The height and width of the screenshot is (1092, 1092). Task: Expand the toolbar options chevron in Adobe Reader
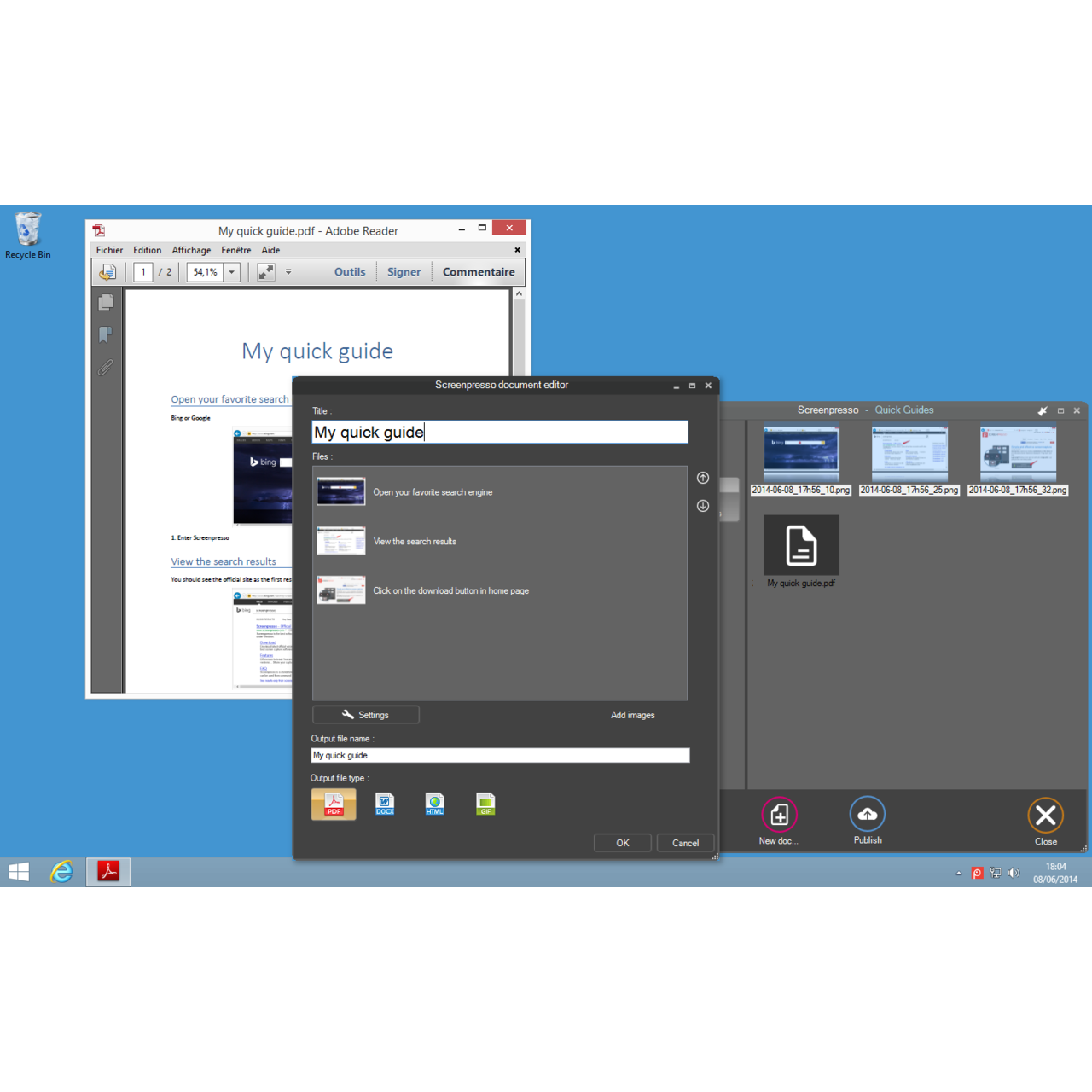pyautogui.click(x=288, y=271)
